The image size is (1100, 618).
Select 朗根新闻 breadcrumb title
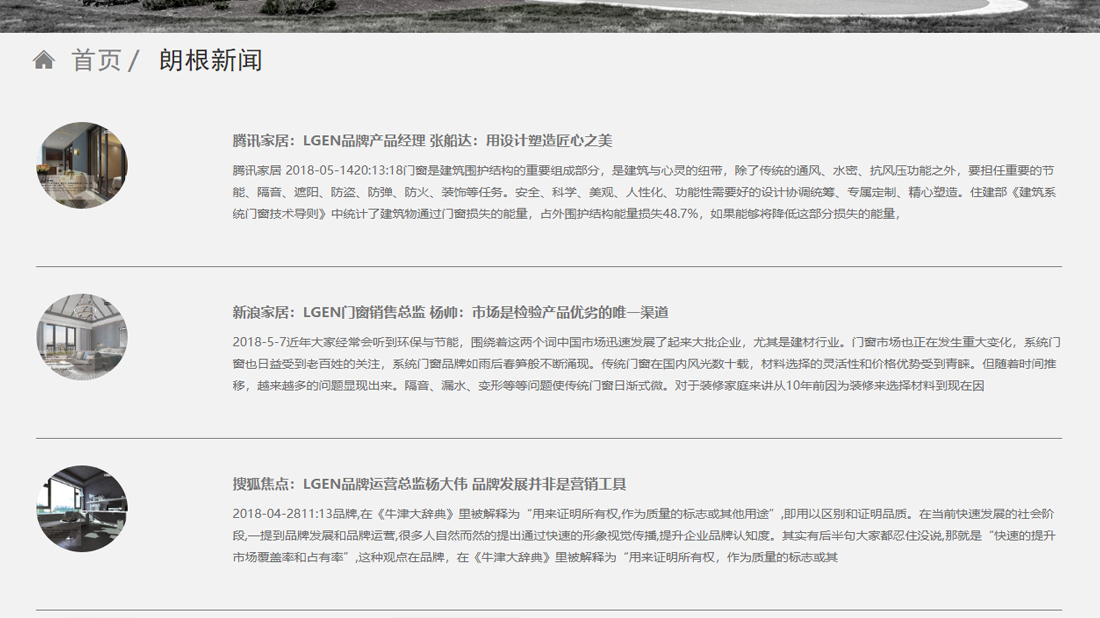tap(210, 60)
